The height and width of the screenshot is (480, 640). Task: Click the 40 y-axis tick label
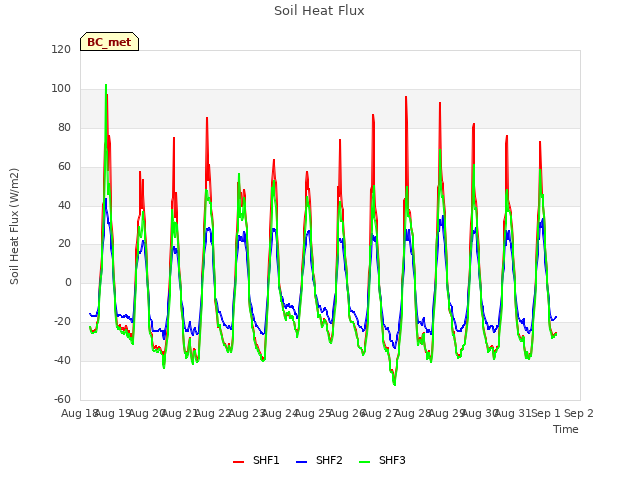[64, 205]
